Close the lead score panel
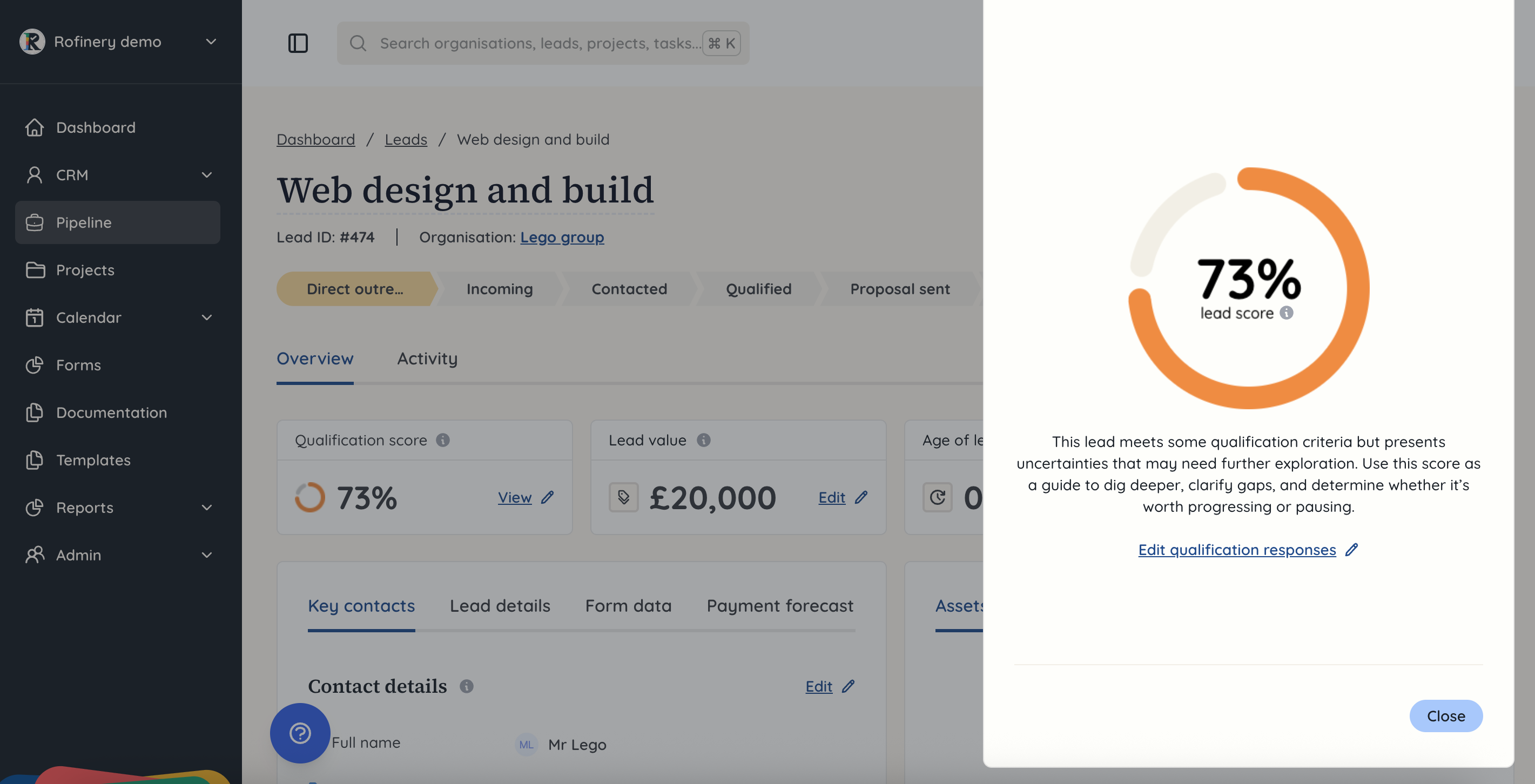The width and height of the screenshot is (1535, 784). 1446,716
